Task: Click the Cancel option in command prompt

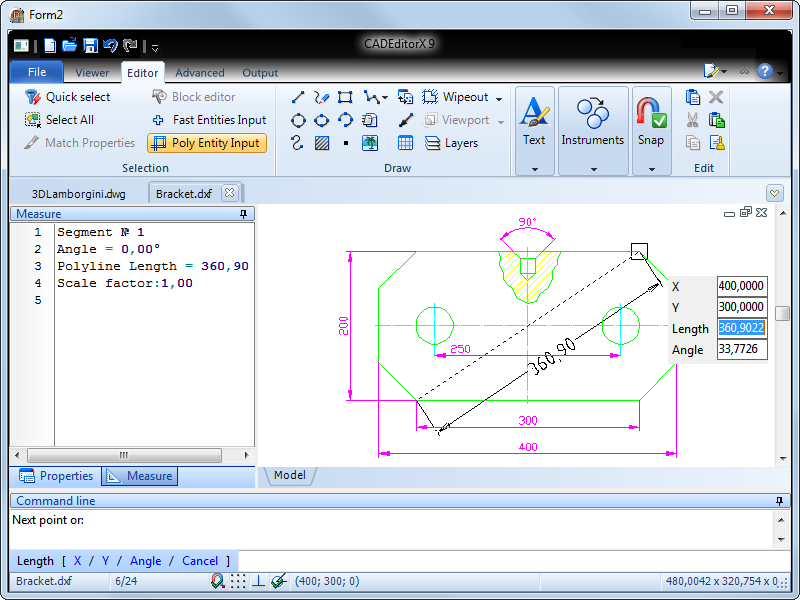Action: (200, 561)
